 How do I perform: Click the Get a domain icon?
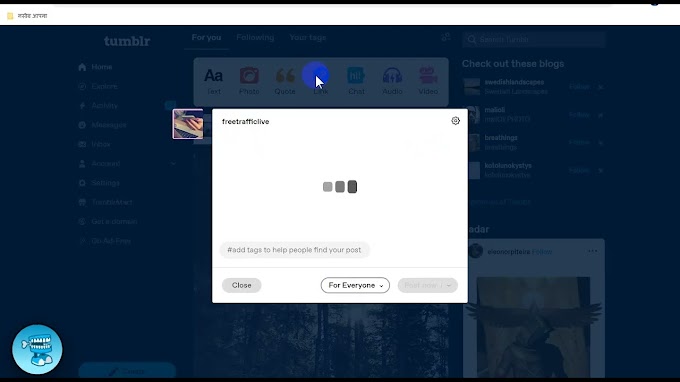[x=82, y=222]
